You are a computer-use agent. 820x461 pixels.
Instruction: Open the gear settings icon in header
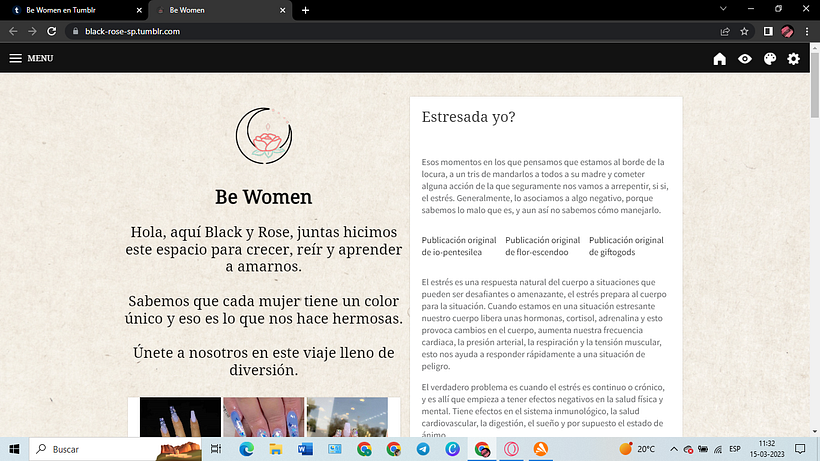[793, 59]
